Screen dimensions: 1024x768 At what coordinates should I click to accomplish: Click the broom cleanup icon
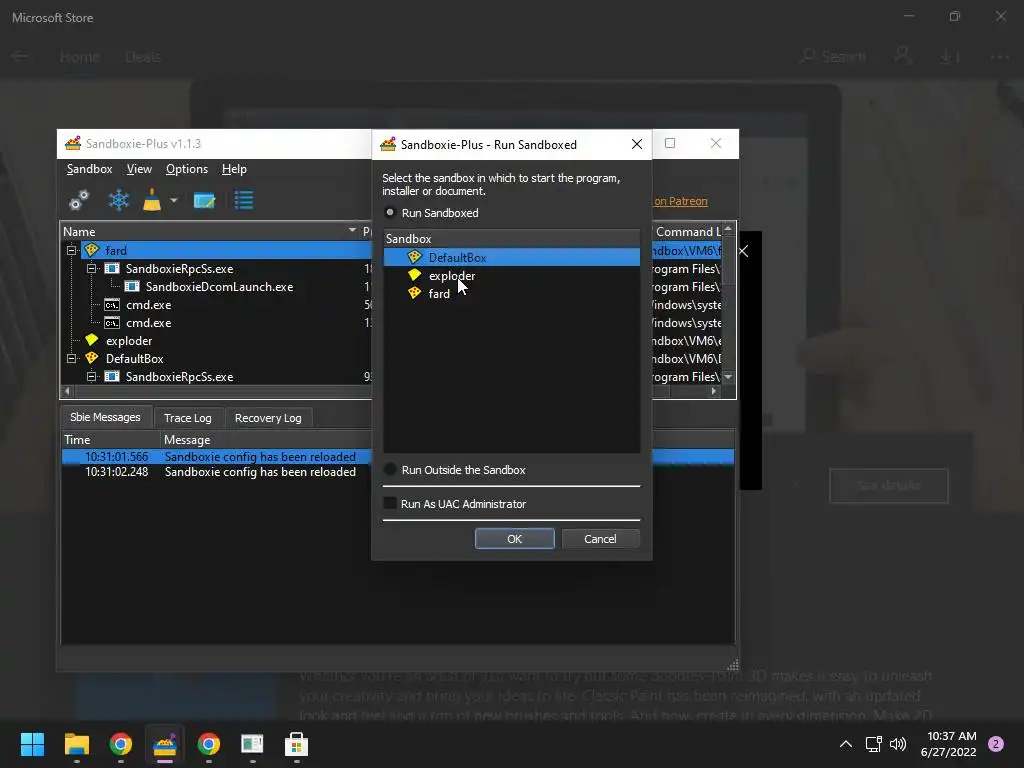pos(152,200)
